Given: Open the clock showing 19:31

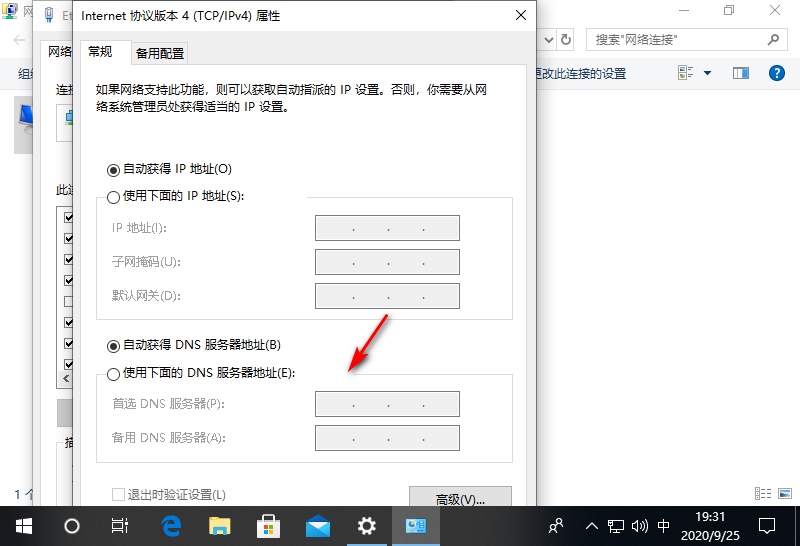Looking at the screenshot, I should pyautogui.click(x=710, y=526).
